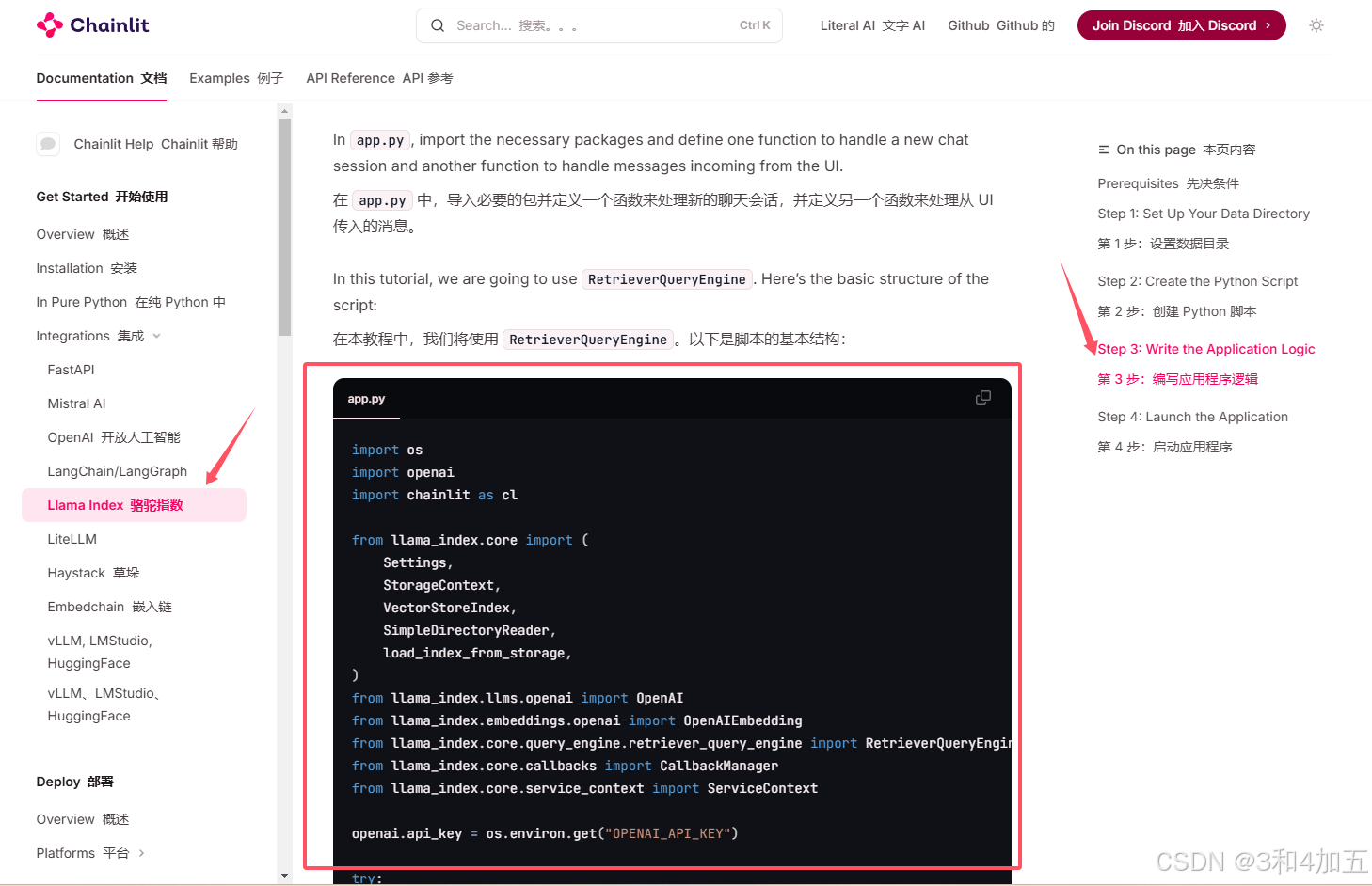Click the openai.api_key code line
Image resolution: width=1372 pixels, height=886 pixels.
[x=545, y=833]
